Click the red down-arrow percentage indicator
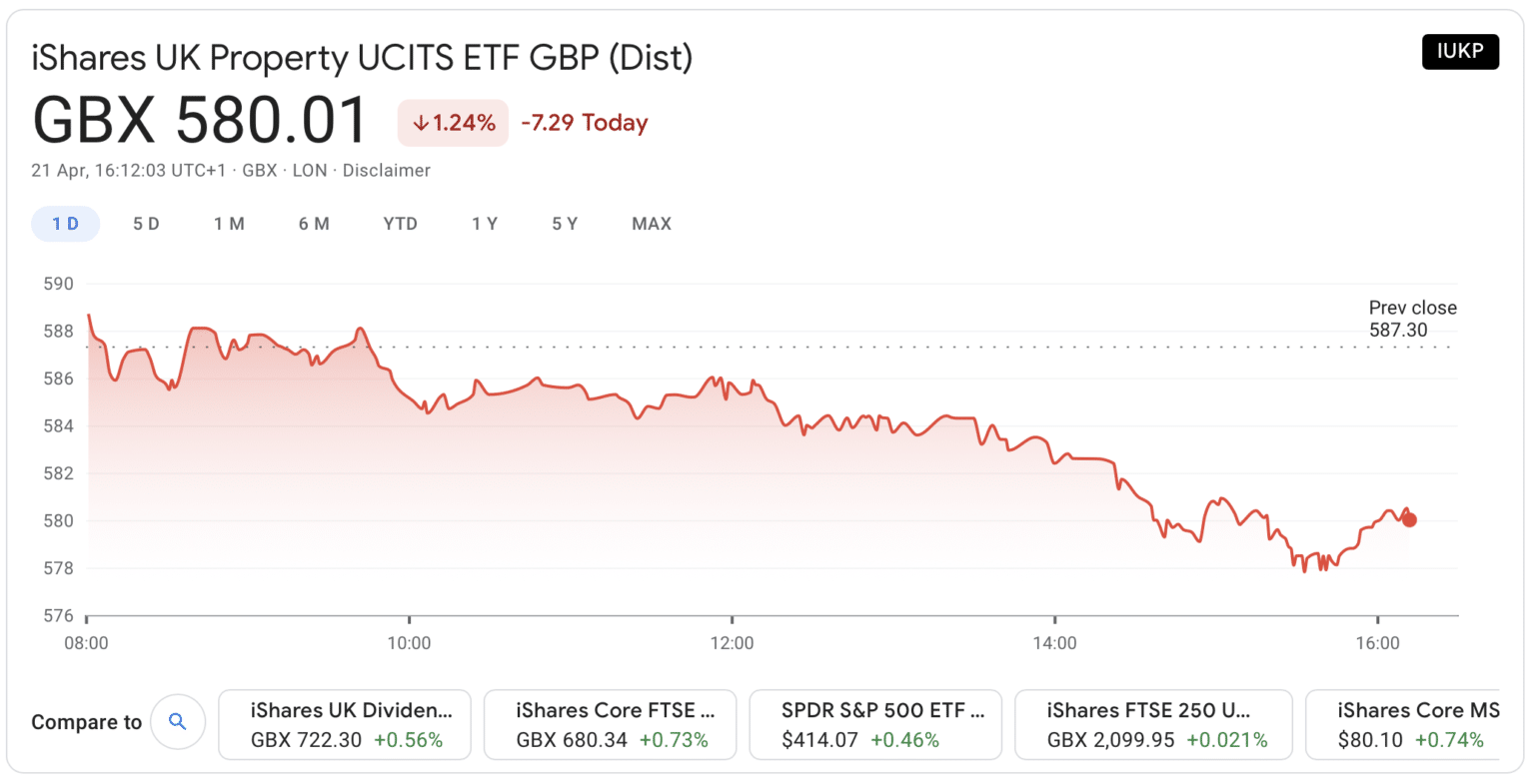The height and width of the screenshot is (784, 1535). (x=453, y=122)
